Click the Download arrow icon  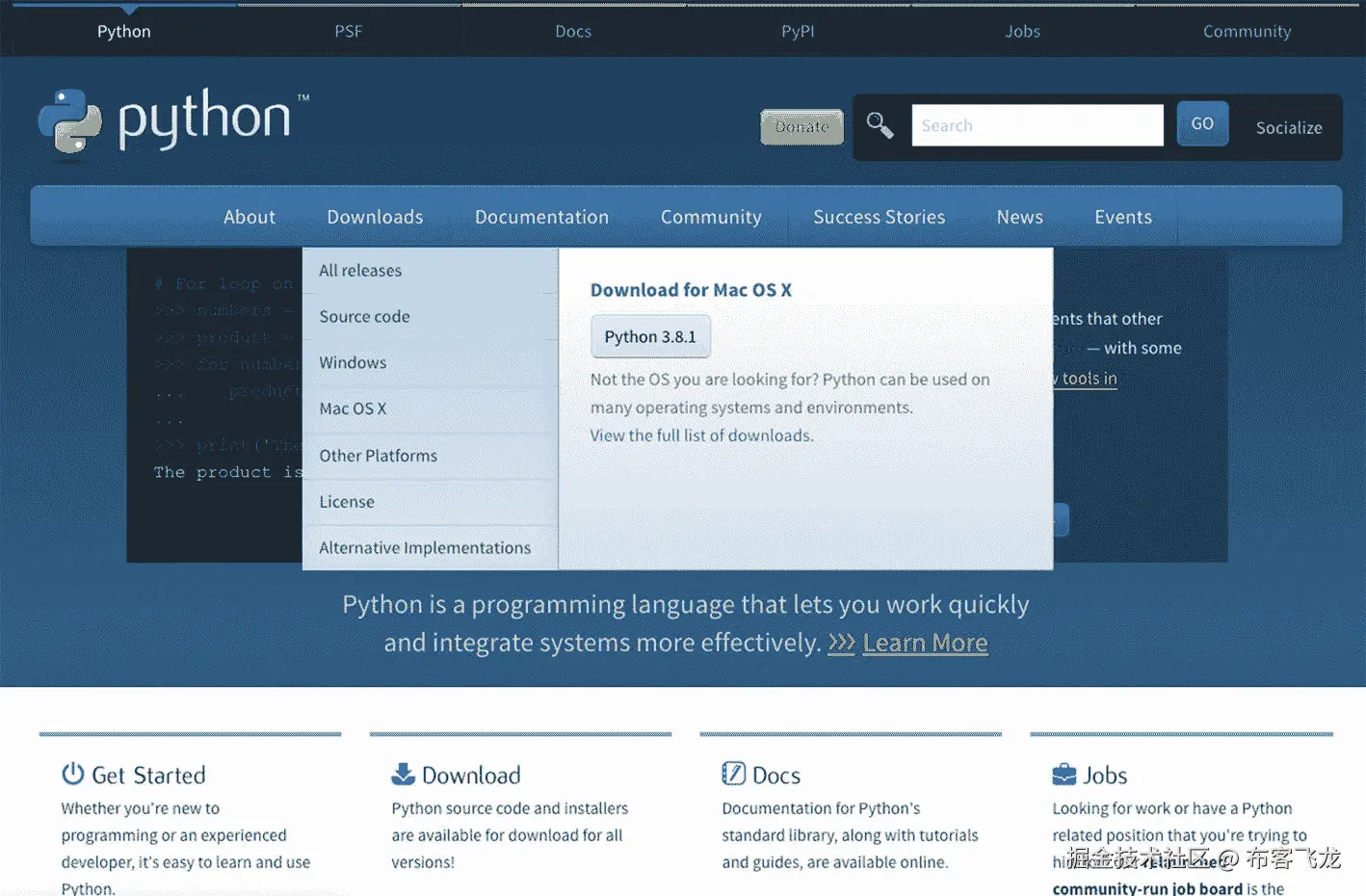[x=403, y=774]
